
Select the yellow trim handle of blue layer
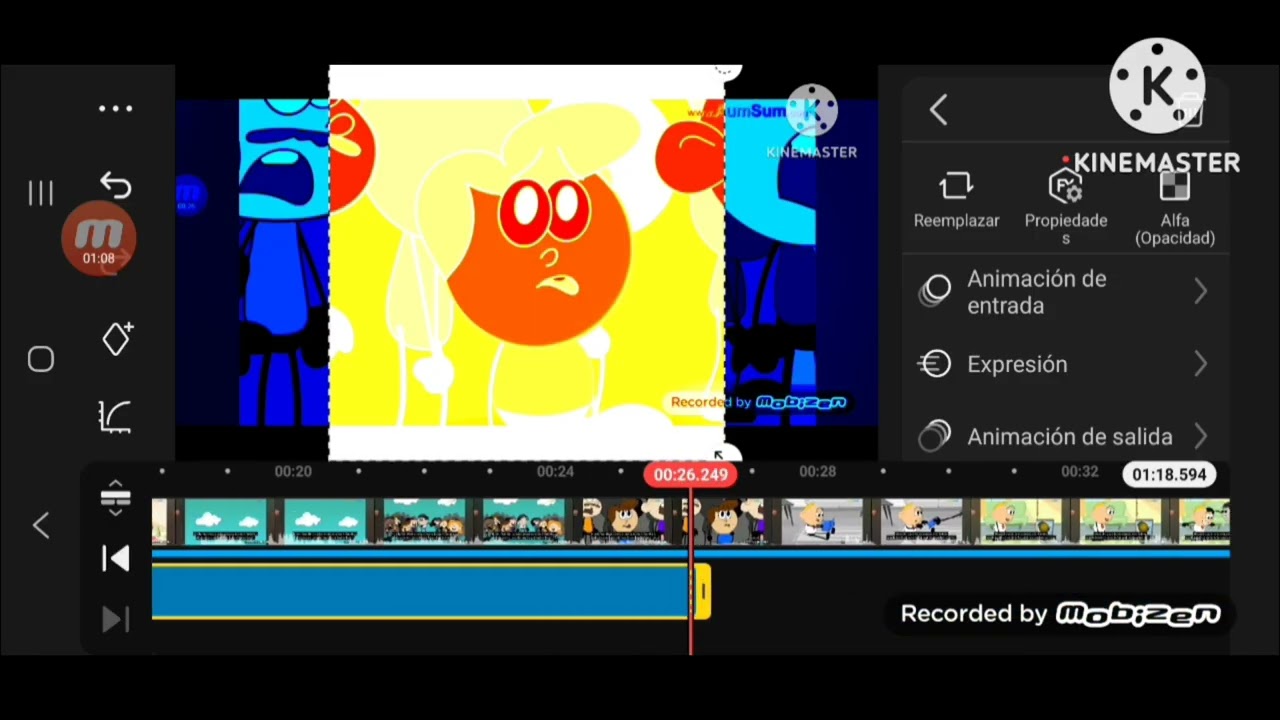[x=703, y=592]
